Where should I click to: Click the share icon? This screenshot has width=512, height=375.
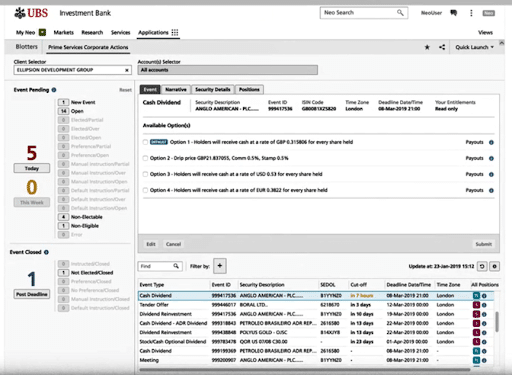[x=442, y=47]
